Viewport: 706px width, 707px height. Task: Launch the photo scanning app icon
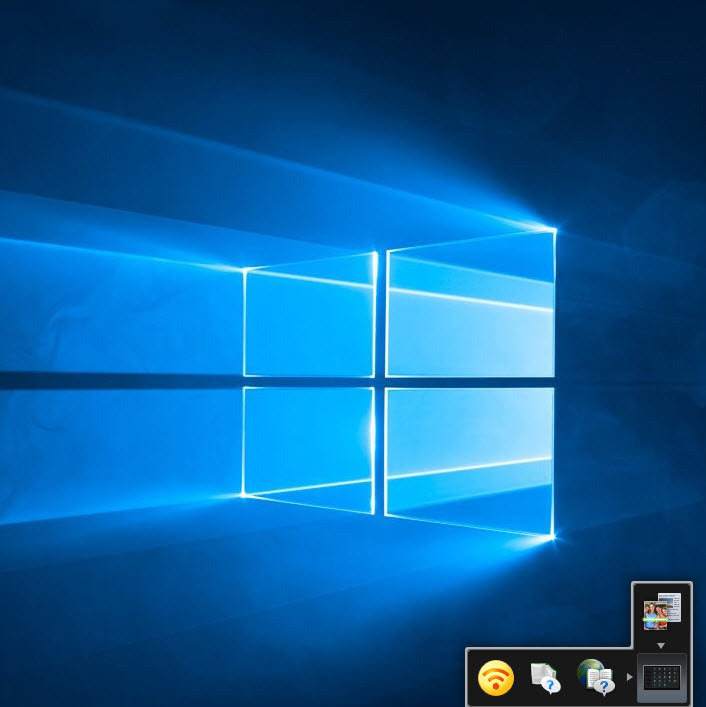pos(661,611)
